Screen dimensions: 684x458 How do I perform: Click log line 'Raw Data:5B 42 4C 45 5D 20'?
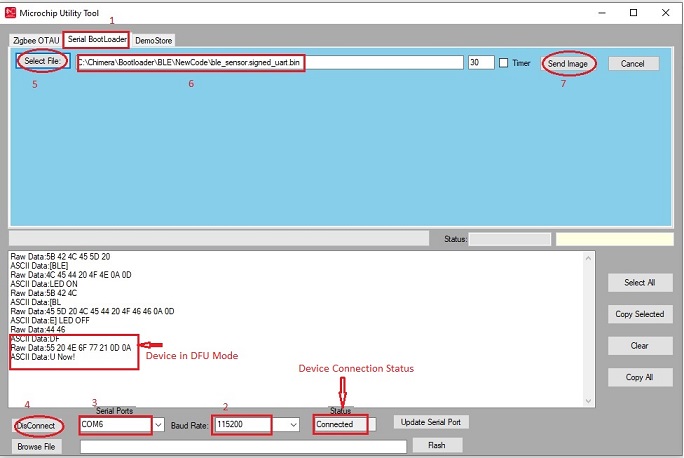point(60,256)
